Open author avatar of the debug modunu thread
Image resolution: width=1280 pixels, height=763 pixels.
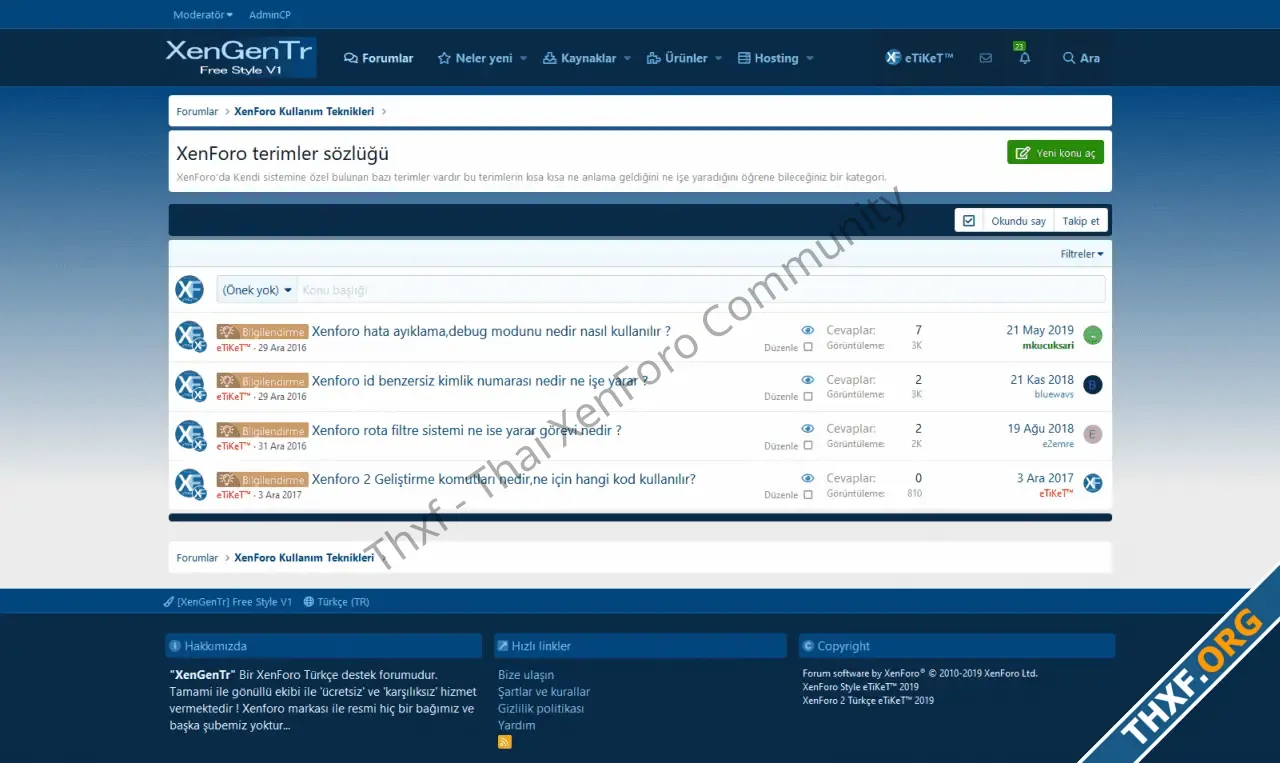190,336
